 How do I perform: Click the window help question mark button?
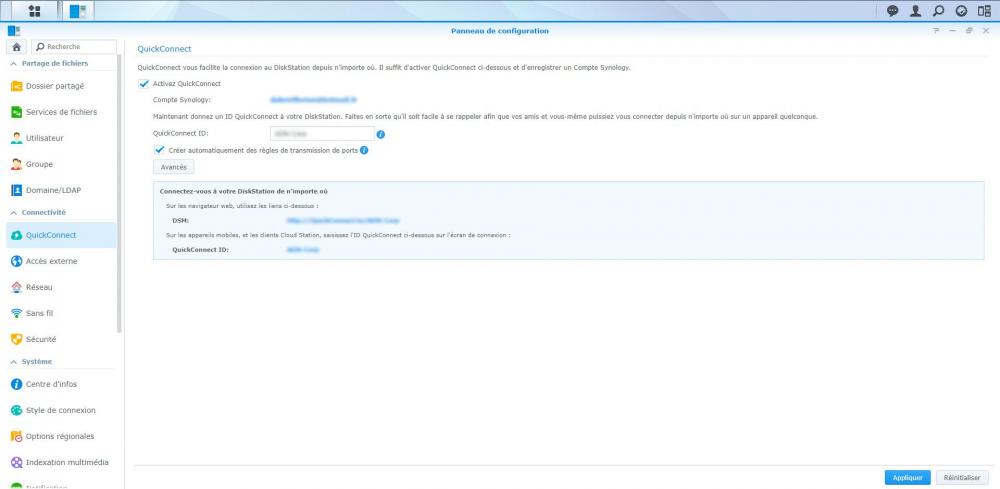click(936, 31)
